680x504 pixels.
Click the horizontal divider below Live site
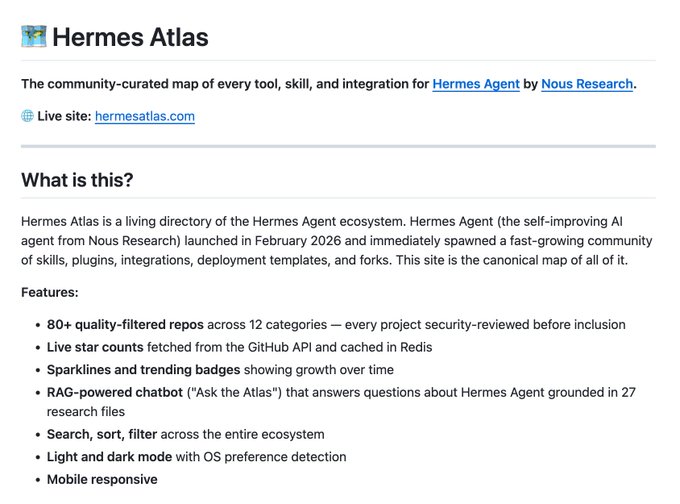click(x=338, y=147)
